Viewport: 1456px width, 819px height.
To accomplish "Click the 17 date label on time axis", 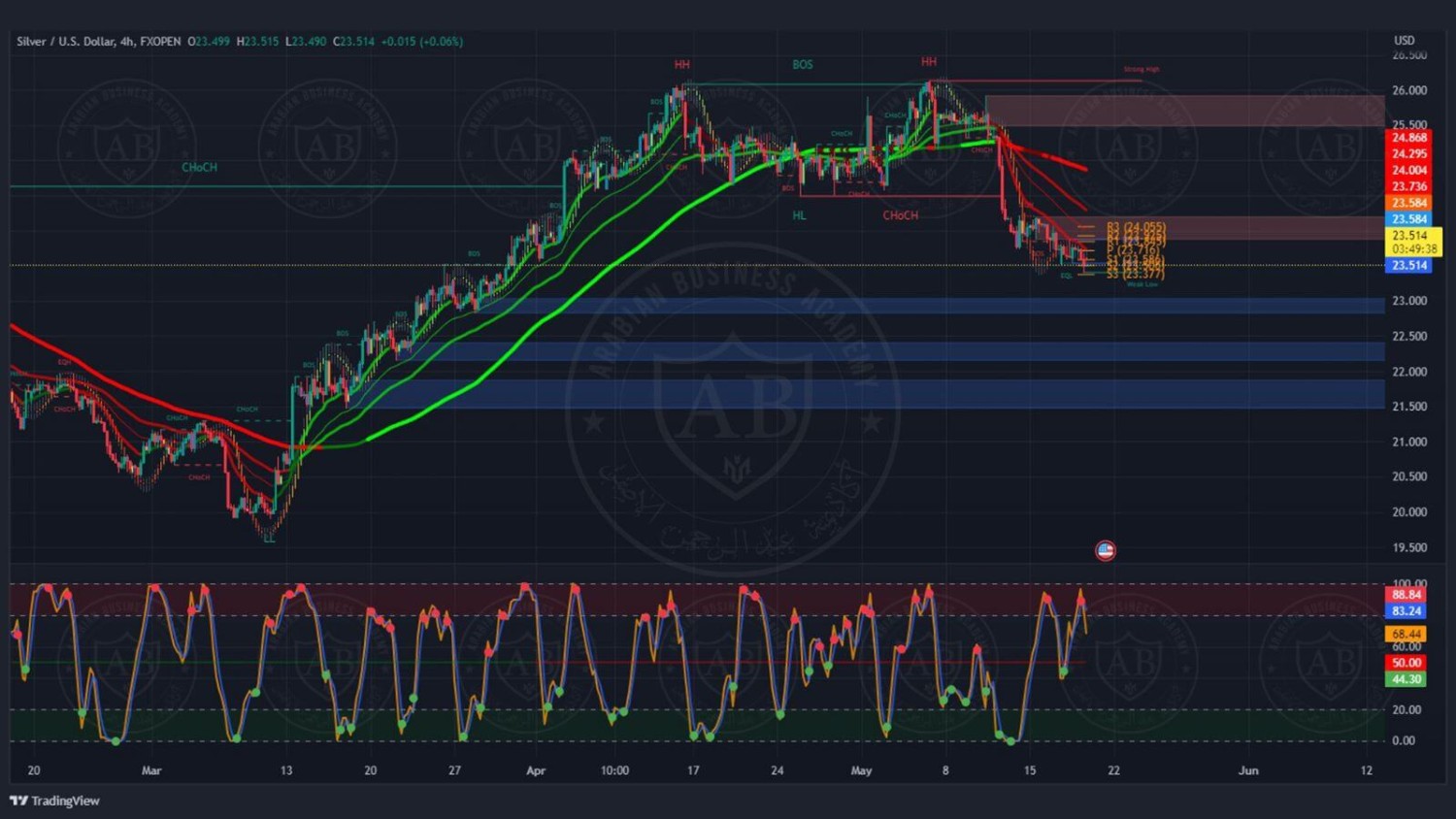I will pos(693,770).
